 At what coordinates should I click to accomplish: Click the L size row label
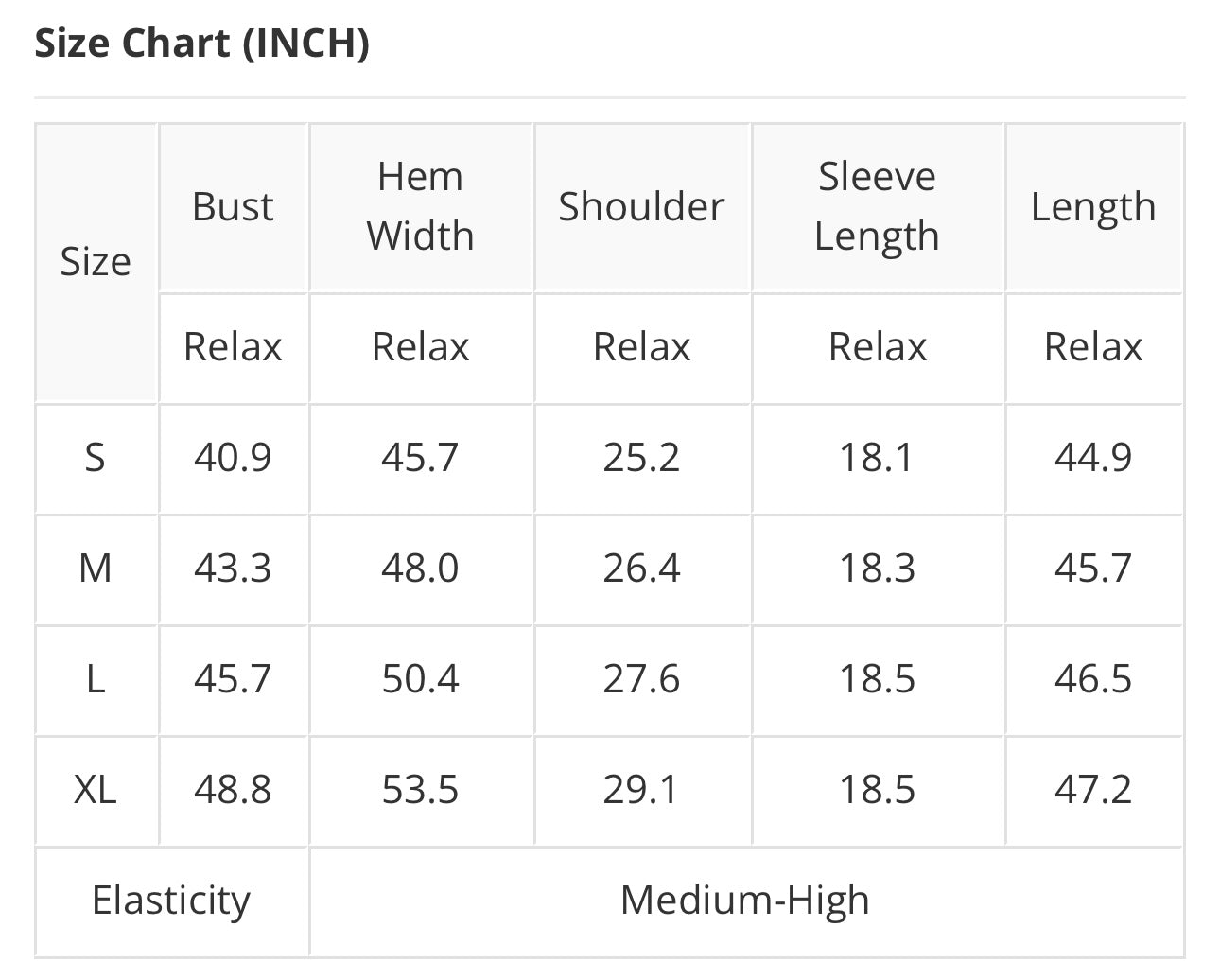(x=96, y=679)
